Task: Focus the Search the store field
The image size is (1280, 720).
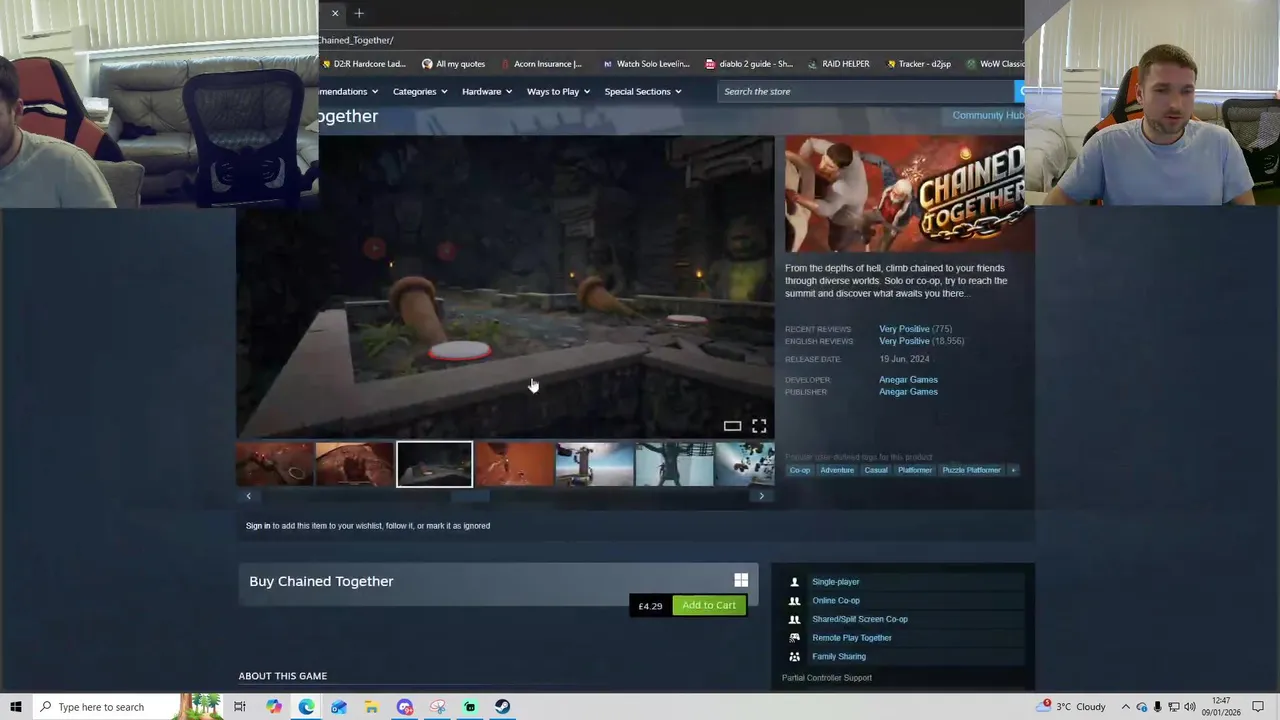Action: pyautogui.click(x=865, y=92)
